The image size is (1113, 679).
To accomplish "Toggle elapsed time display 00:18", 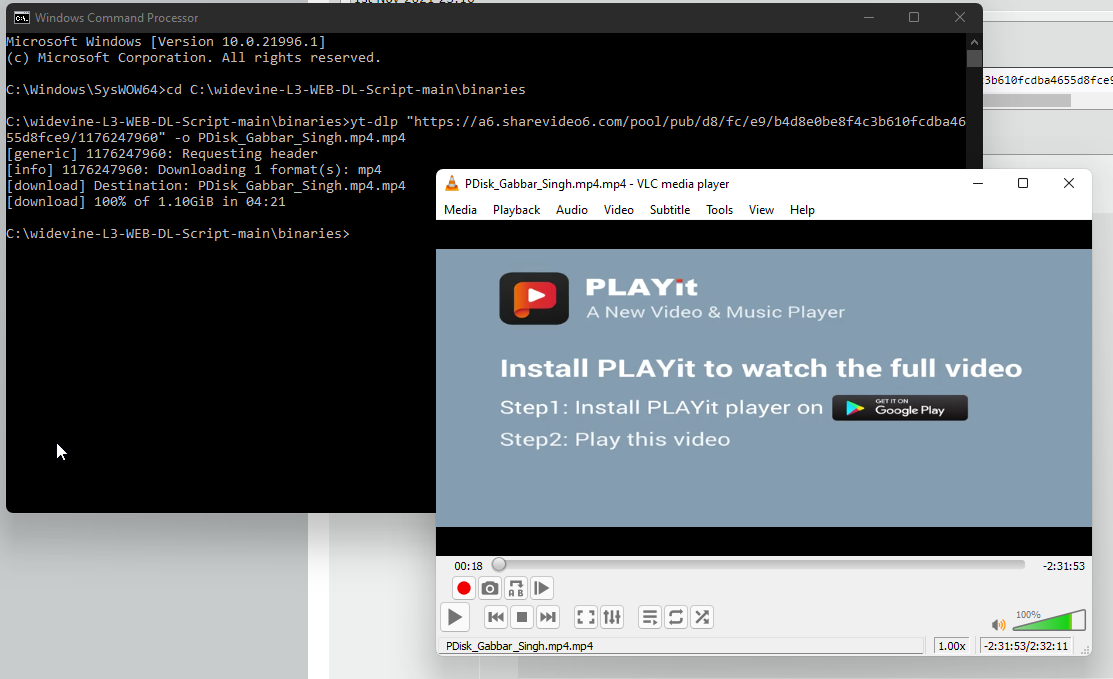I will pos(468,566).
